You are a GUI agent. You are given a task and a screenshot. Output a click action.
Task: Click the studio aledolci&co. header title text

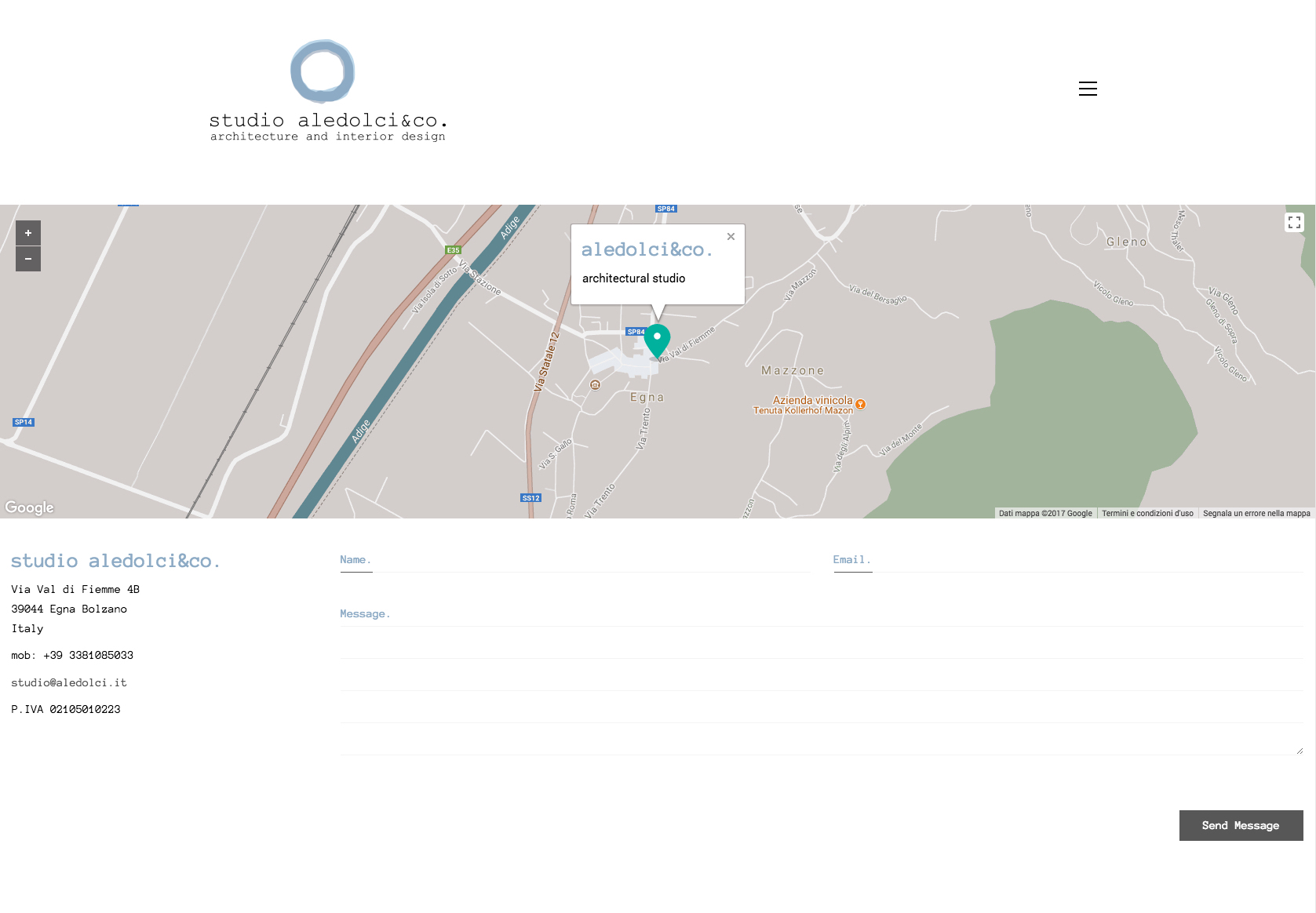point(328,120)
